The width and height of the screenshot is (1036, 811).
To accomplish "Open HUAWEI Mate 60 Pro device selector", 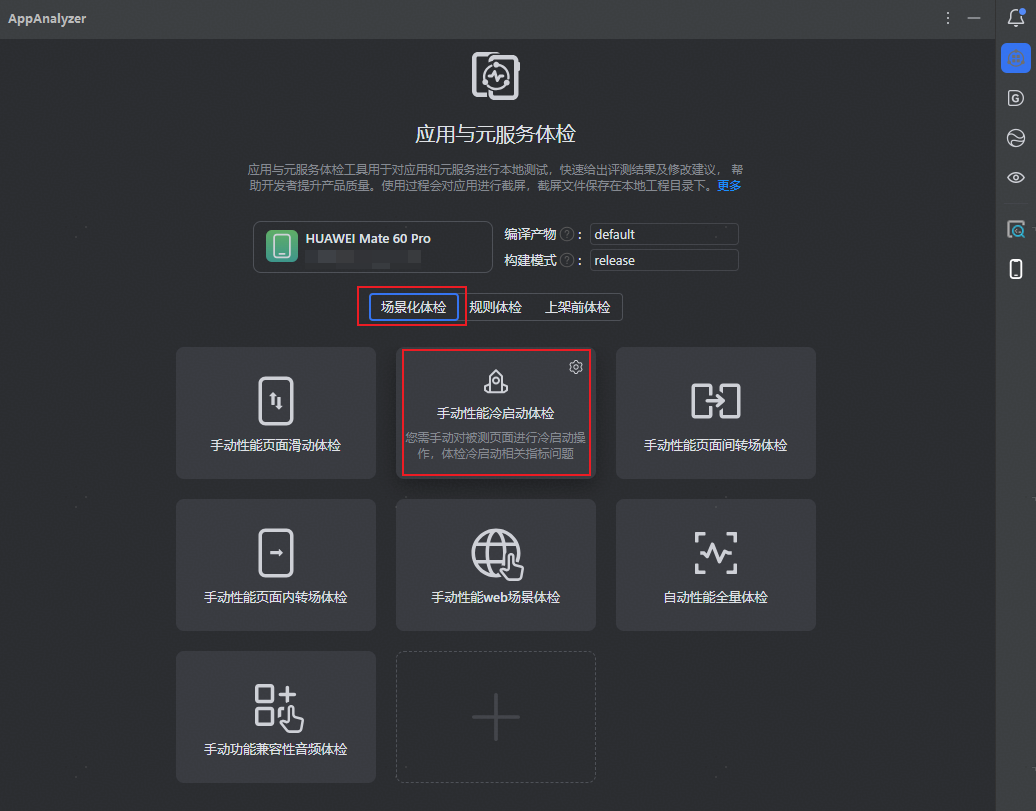I will click(373, 247).
